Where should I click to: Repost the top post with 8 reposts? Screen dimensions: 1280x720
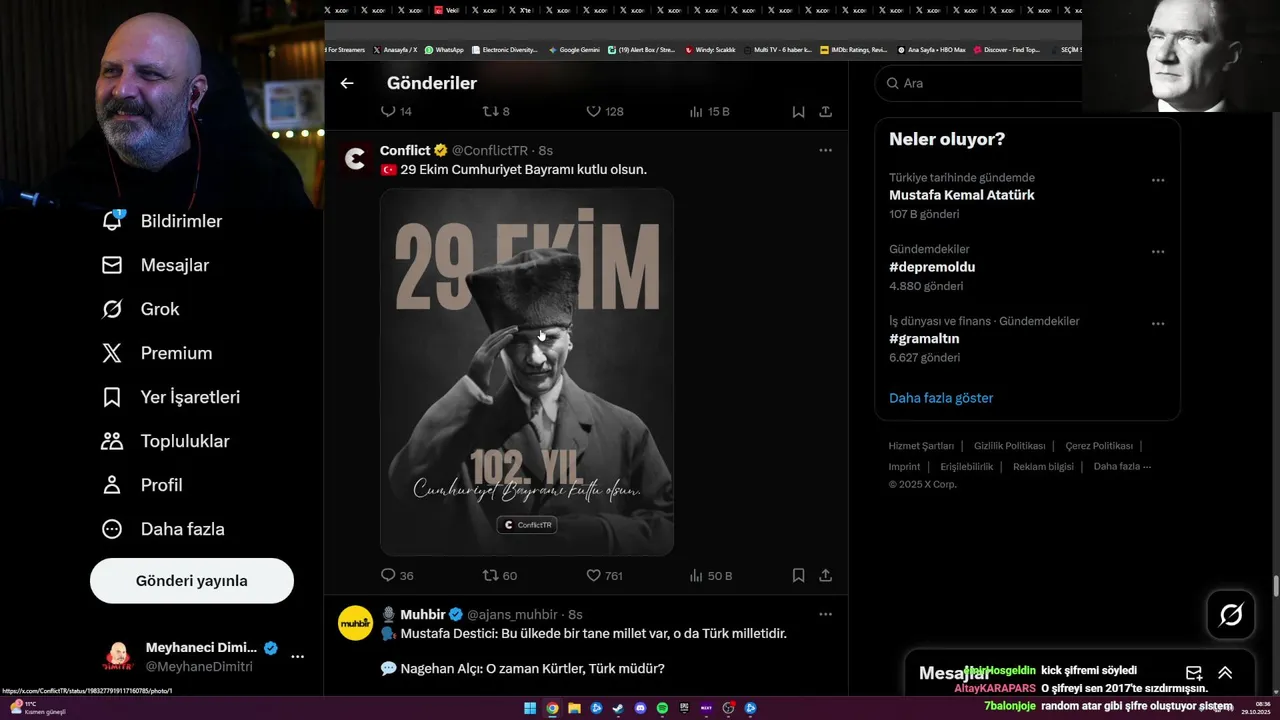[497, 111]
